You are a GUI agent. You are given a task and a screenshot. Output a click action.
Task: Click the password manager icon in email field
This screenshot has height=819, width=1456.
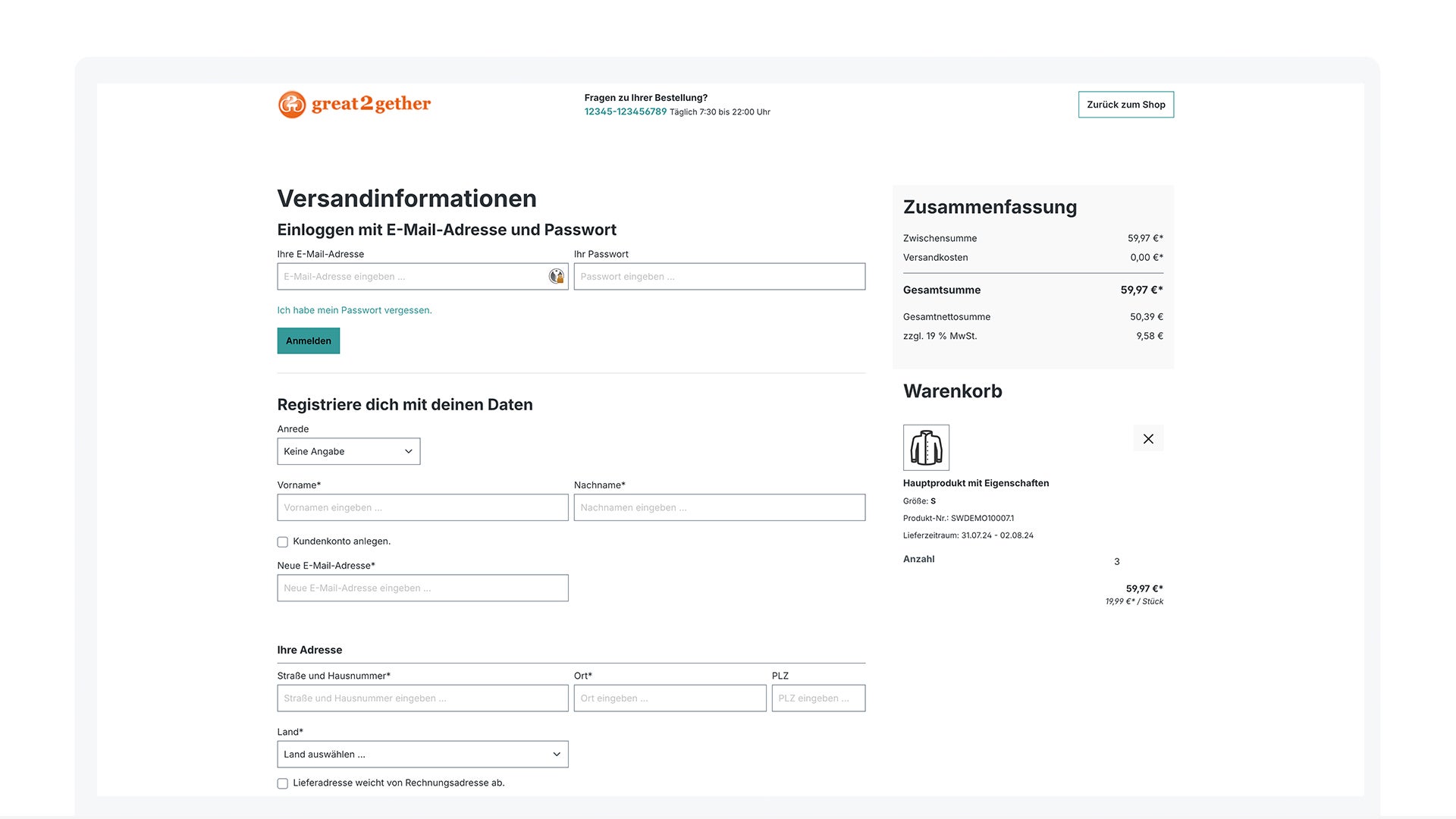(557, 276)
